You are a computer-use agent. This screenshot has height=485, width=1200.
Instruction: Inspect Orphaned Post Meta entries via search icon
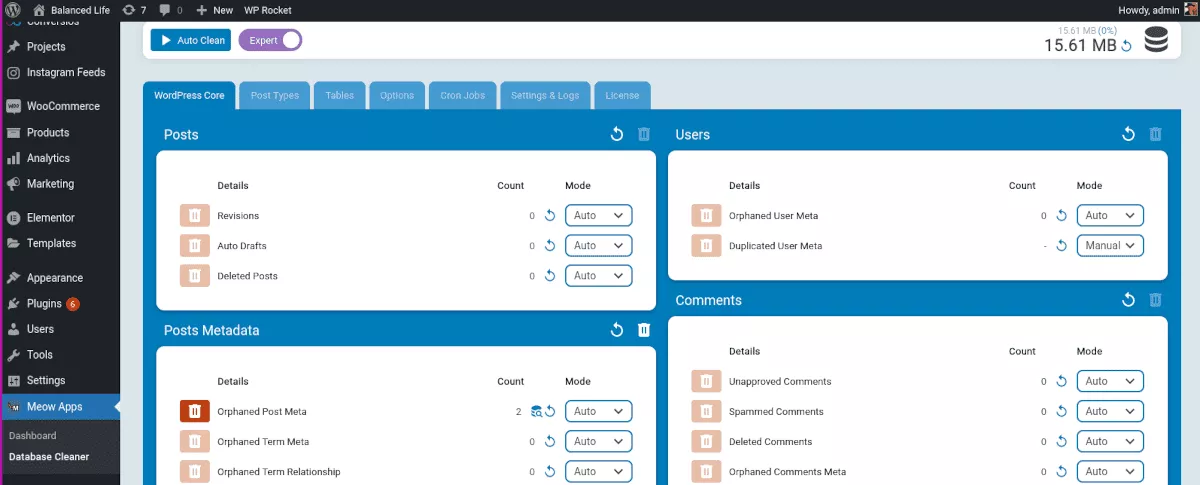536,411
